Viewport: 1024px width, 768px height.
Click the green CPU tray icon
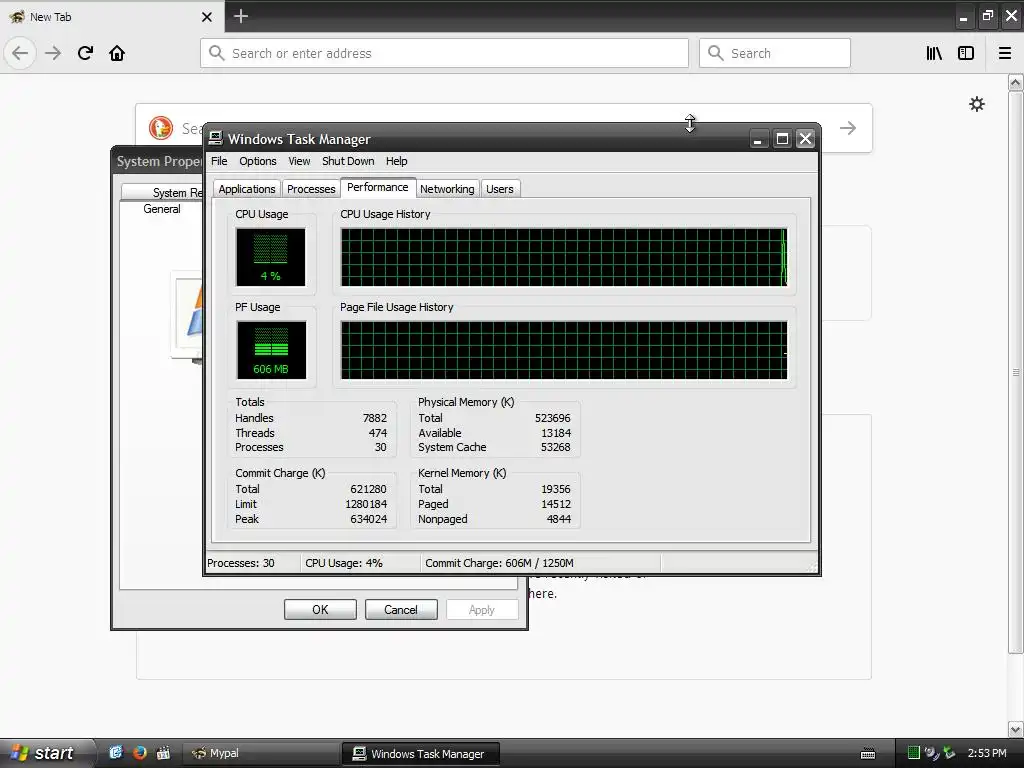pos(914,753)
